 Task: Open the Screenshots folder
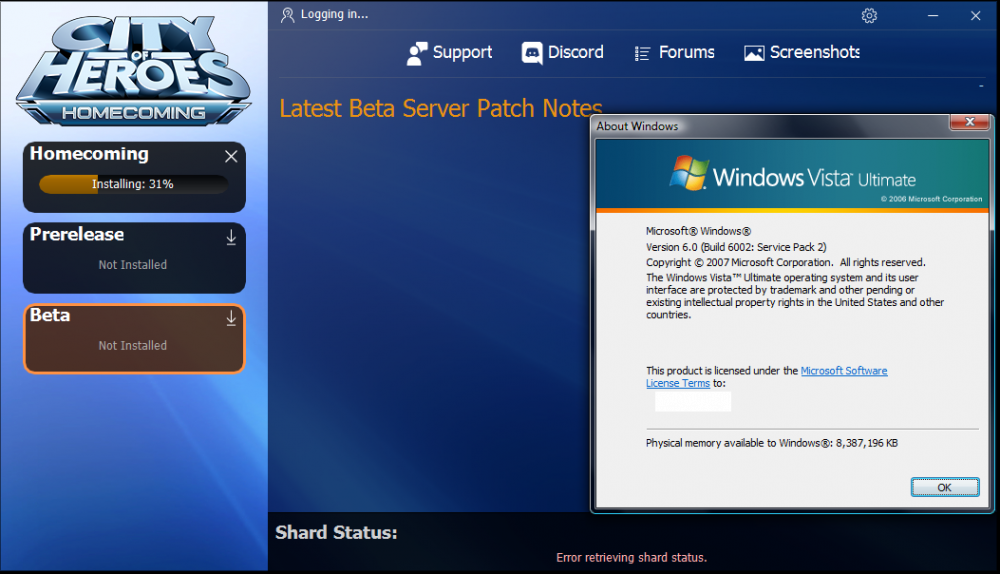click(802, 53)
